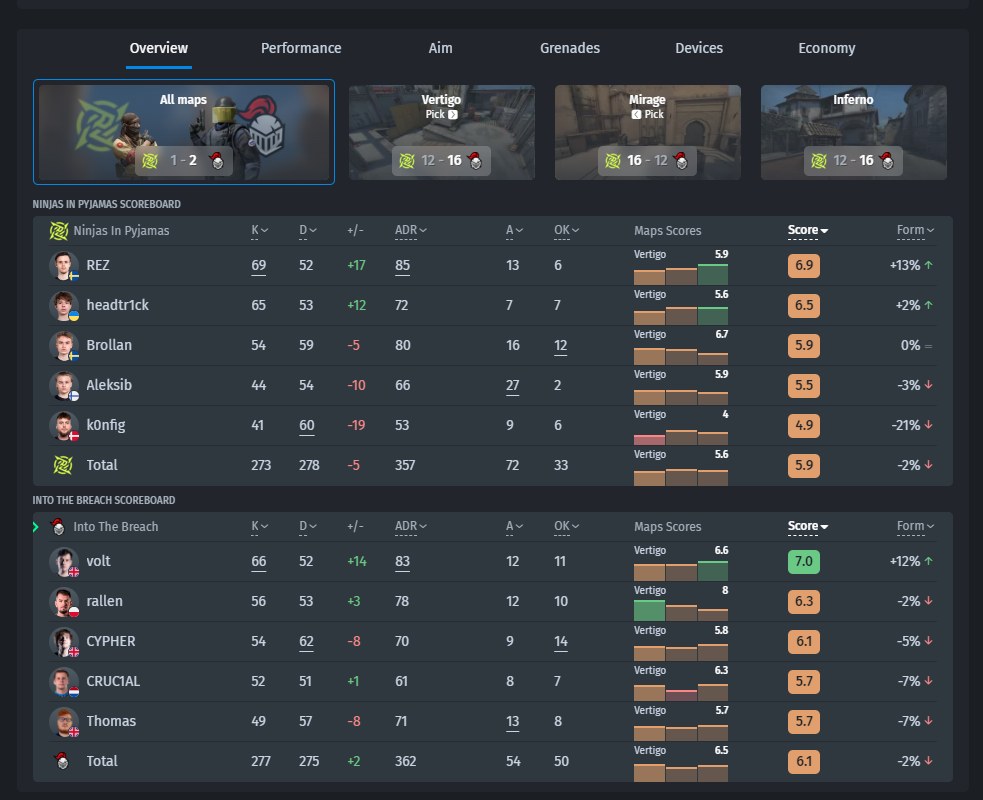Open the Mirage map card
This screenshot has height=800, width=983.
(648, 132)
